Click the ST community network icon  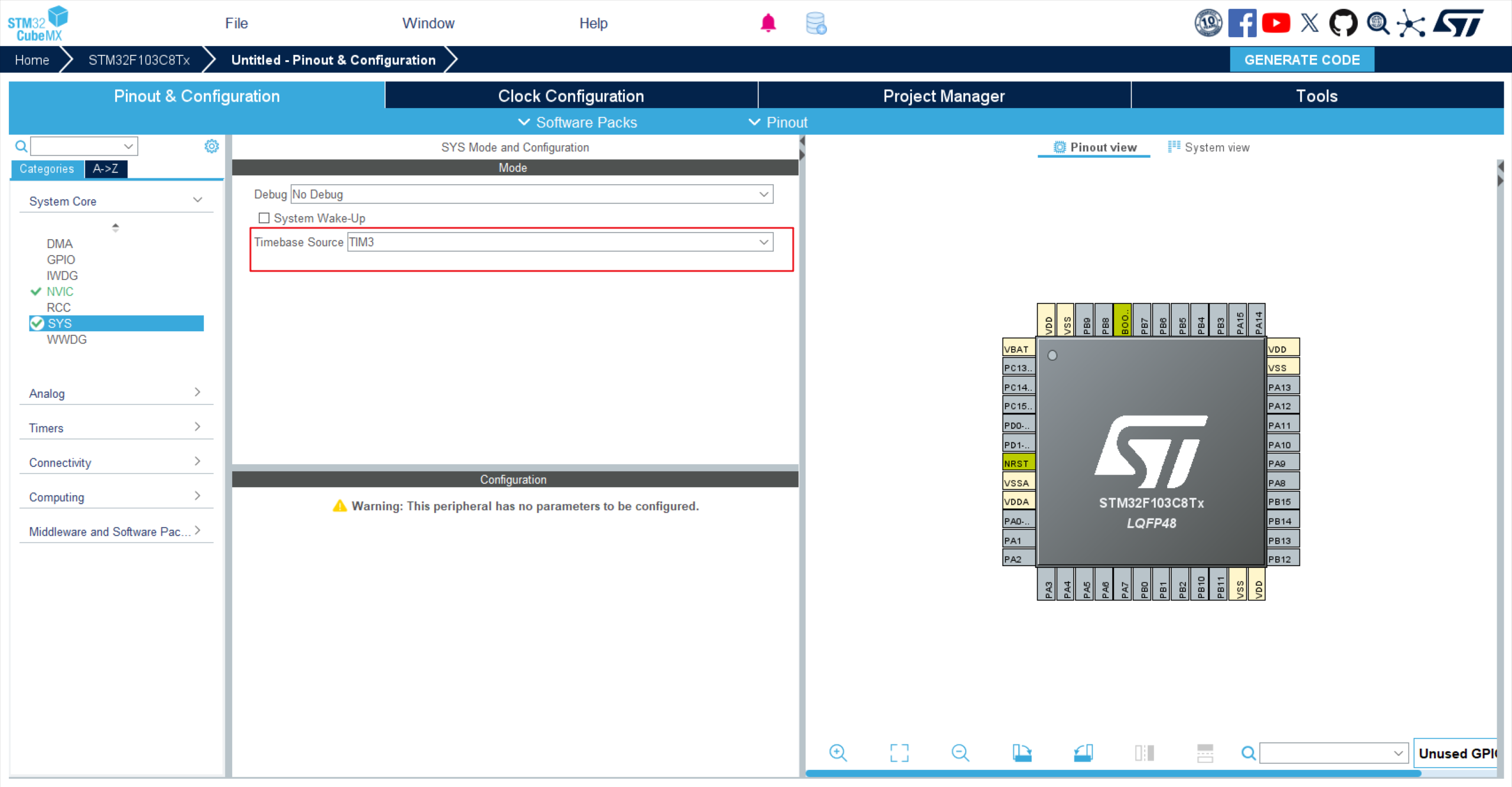(1412, 23)
